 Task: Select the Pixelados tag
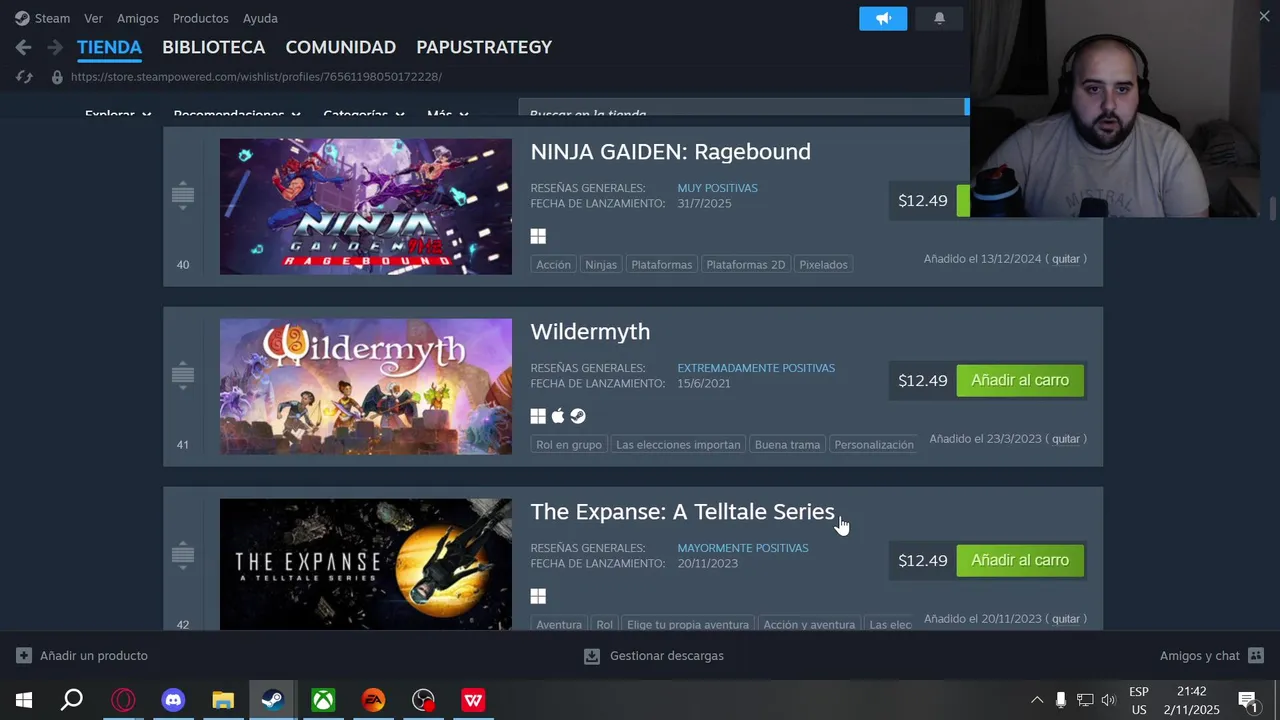[x=823, y=264]
